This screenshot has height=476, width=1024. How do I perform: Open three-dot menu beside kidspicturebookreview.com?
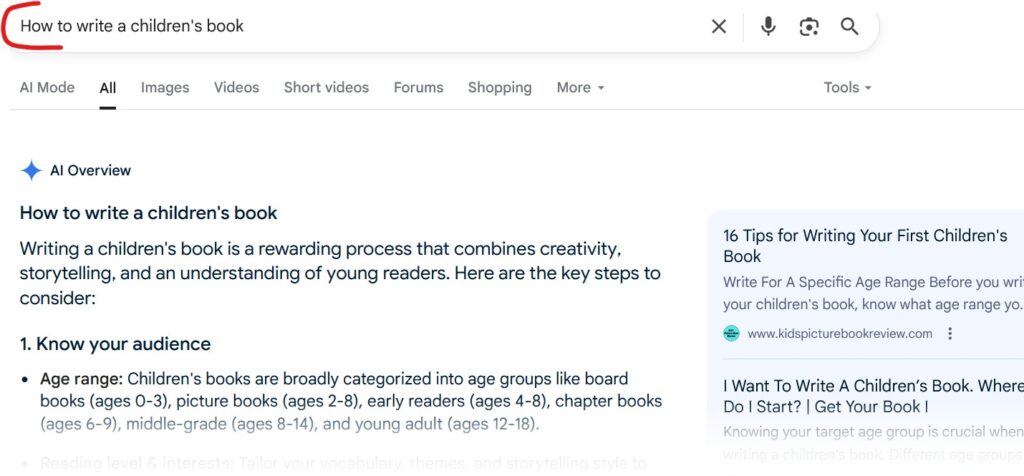coord(950,334)
